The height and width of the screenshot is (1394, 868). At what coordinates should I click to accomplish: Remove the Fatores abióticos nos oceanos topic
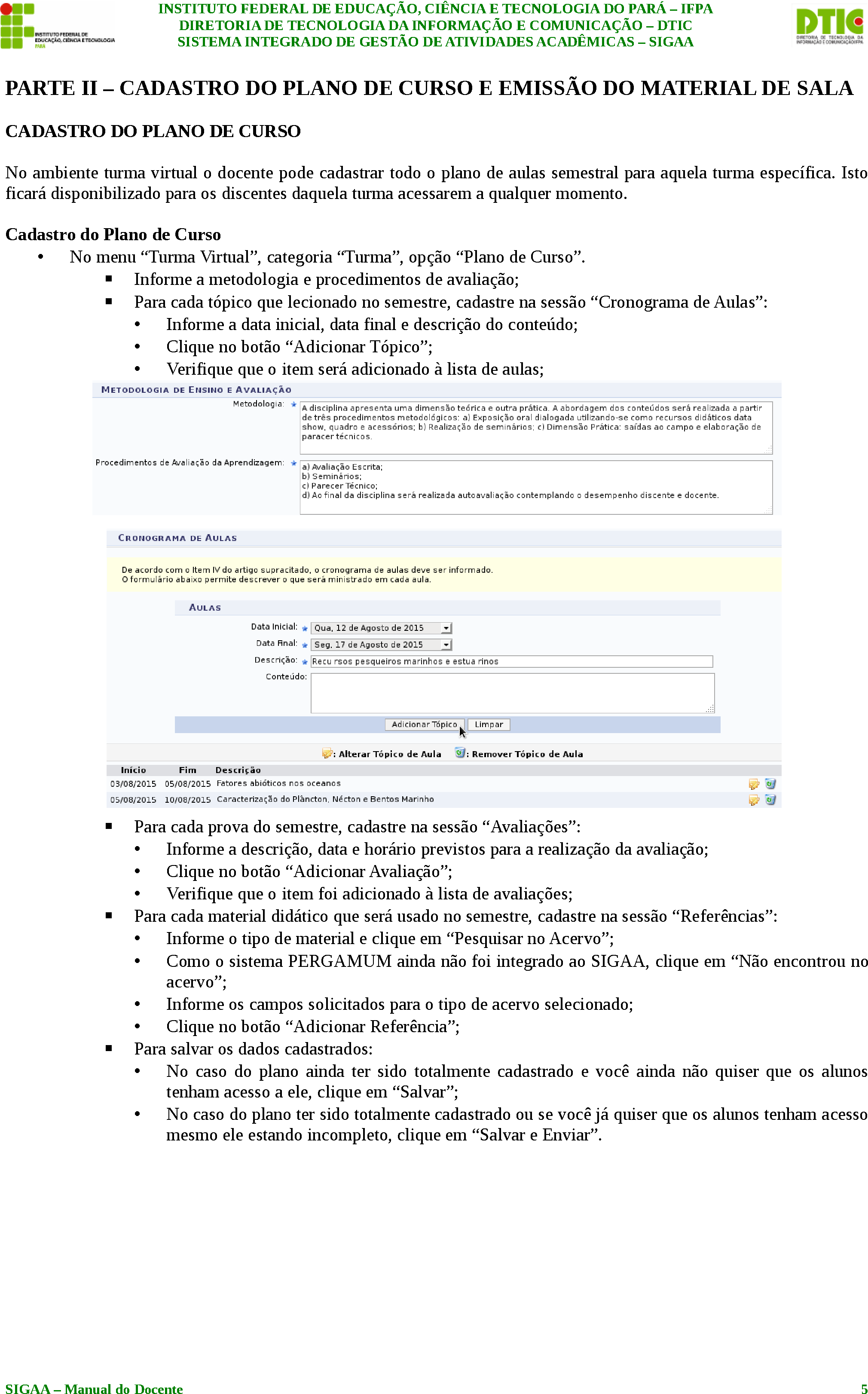tap(770, 784)
